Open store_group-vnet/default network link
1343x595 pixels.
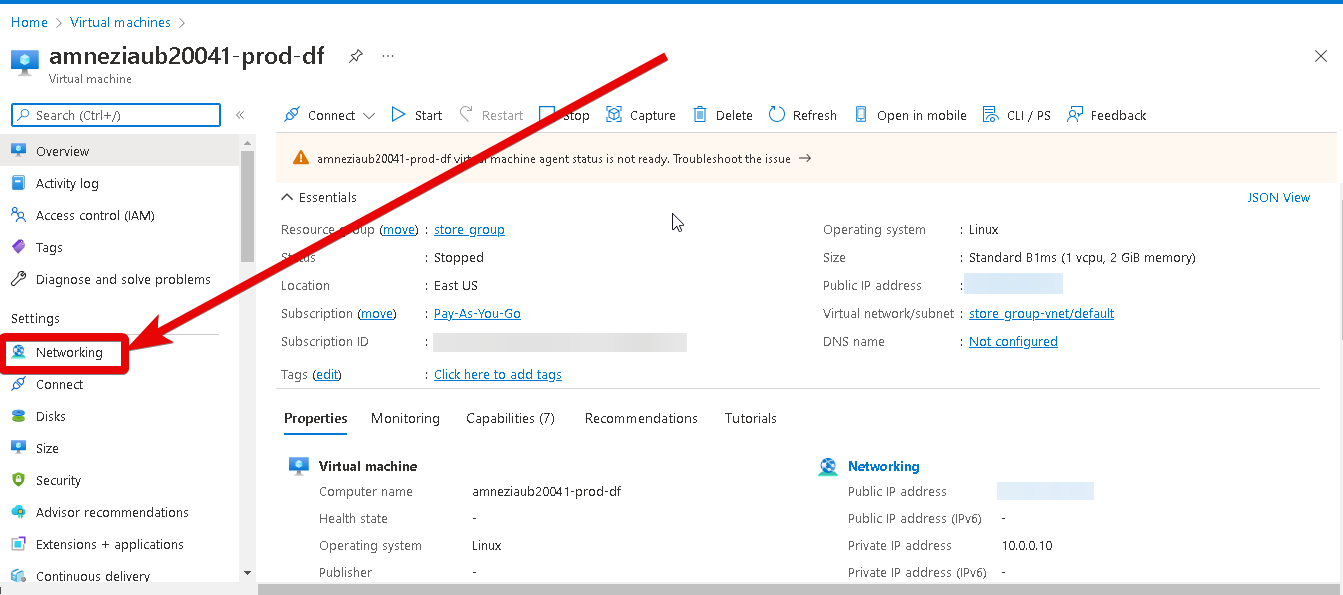pyautogui.click(x=1041, y=313)
